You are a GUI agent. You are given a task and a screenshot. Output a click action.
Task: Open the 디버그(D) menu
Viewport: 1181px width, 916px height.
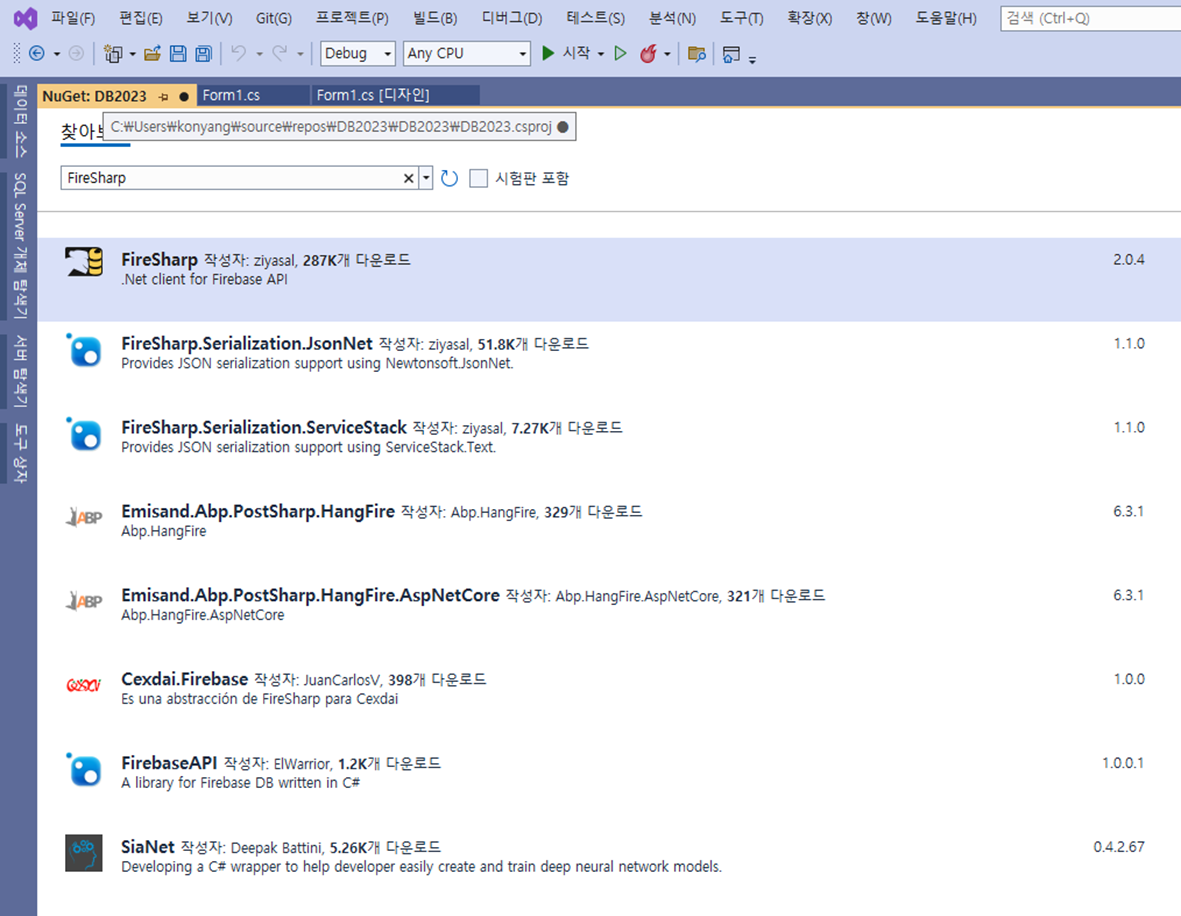[x=512, y=18]
